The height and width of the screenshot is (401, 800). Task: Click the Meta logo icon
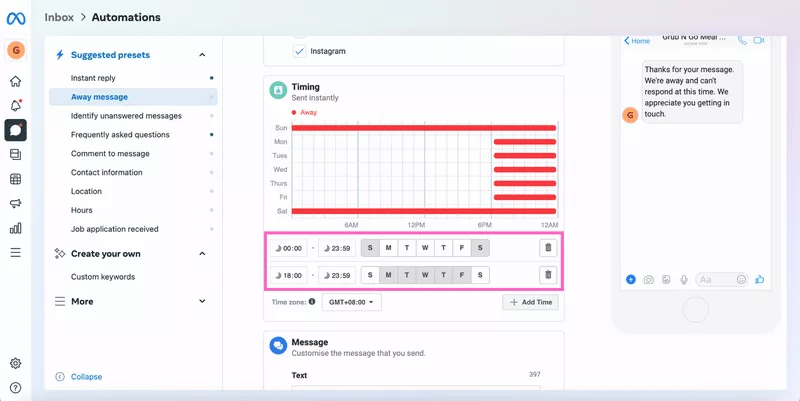[x=16, y=19]
